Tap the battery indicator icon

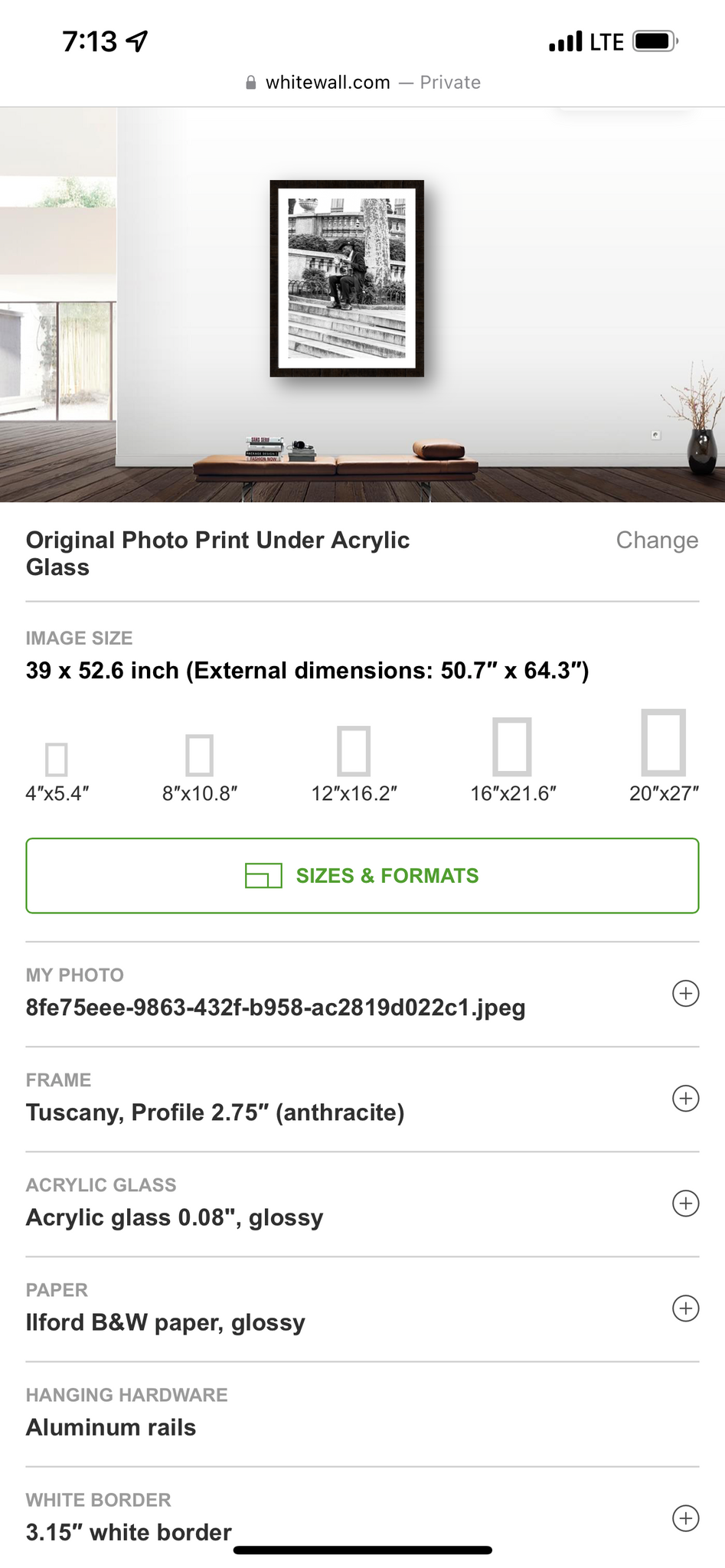655,41
